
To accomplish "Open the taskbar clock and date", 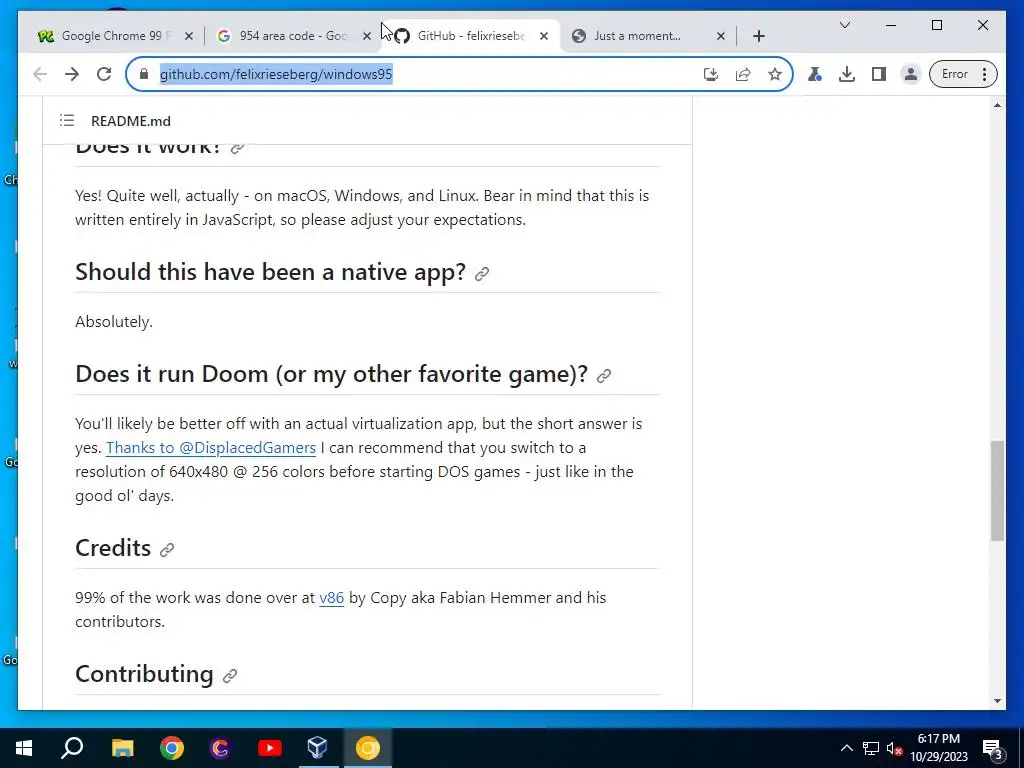I will 939,748.
